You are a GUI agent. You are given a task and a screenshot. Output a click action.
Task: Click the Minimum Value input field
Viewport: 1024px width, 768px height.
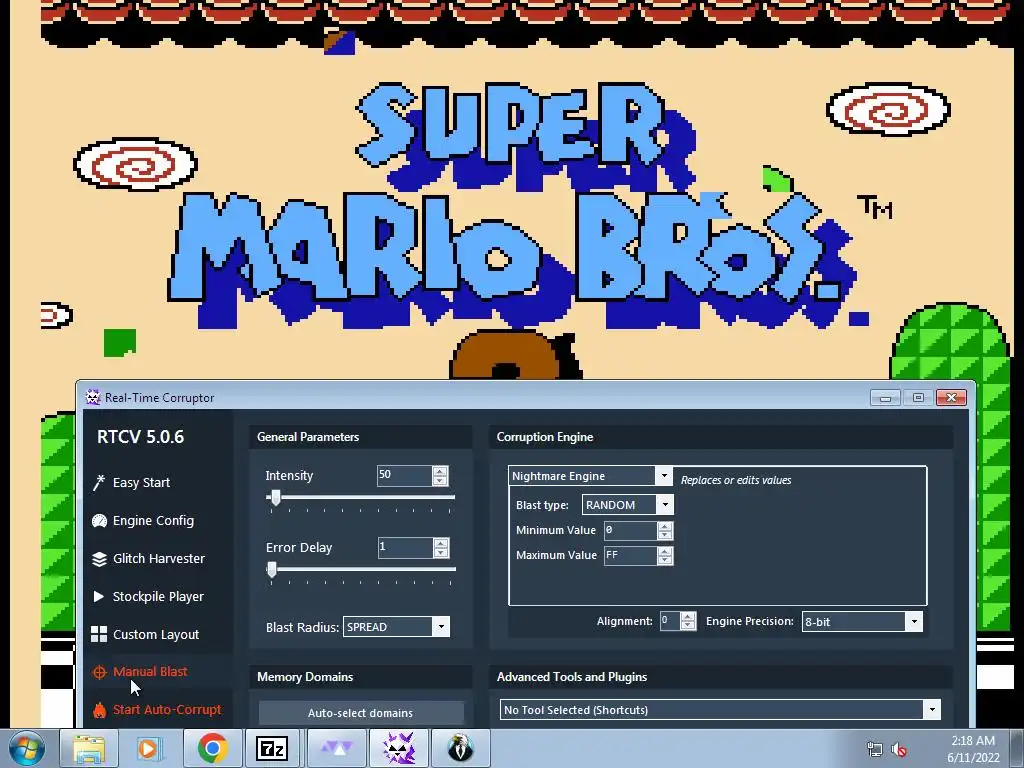[x=631, y=530]
